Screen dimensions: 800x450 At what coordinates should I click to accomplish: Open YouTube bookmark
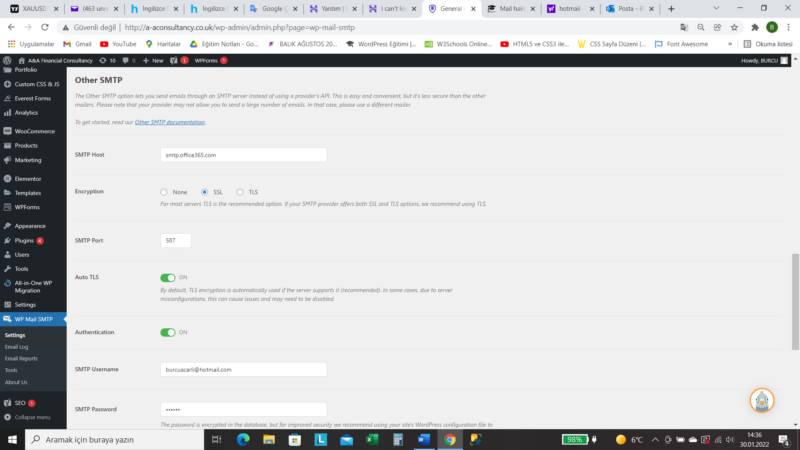coord(118,44)
